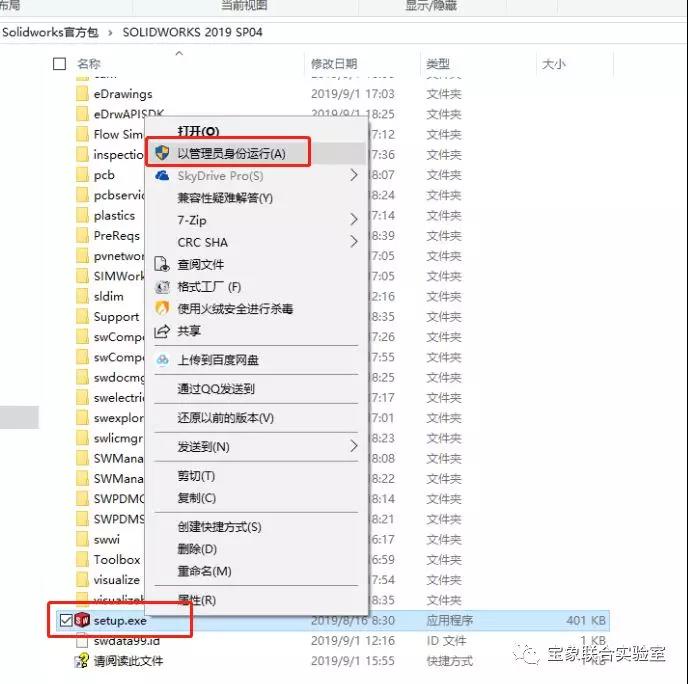The width and height of the screenshot is (688, 684).
Task: Select the inspection folder name
Action: click(x=118, y=154)
